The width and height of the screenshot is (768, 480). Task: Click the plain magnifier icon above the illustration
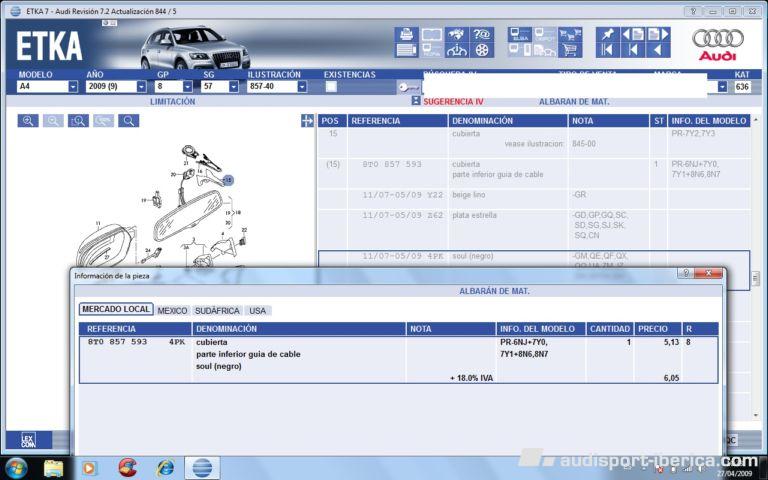tap(128, 120)
